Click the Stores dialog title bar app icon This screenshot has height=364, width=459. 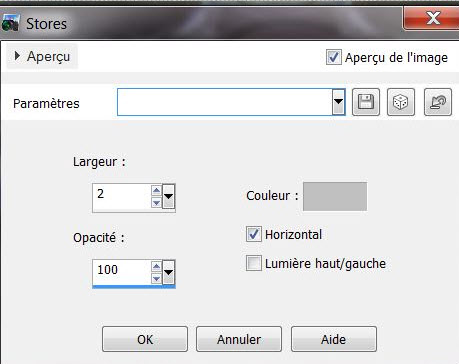pyautogui.click(x=10, y=24)
